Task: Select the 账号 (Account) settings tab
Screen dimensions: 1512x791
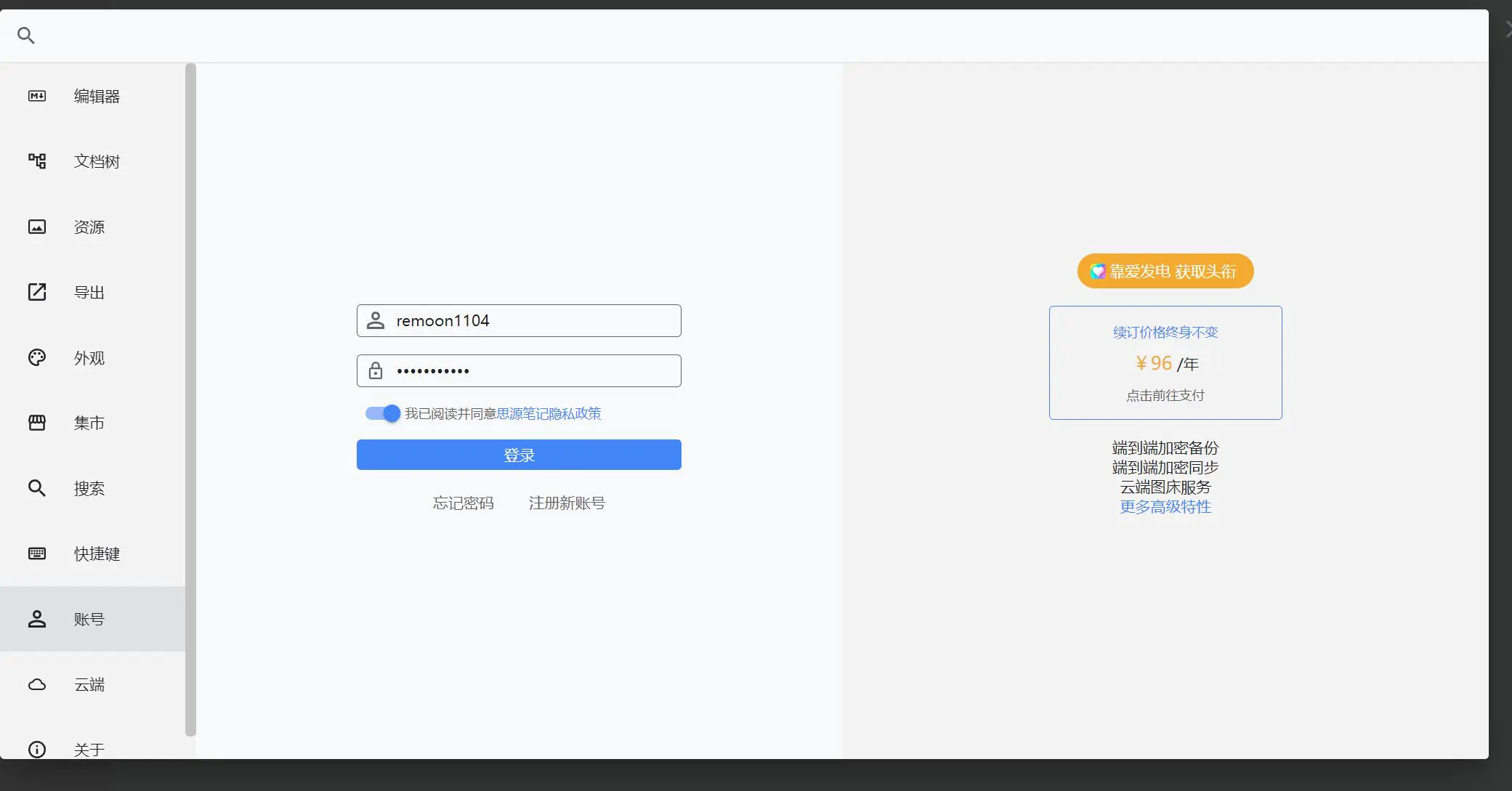Action: pyautogui.click(x=89, y=619)
